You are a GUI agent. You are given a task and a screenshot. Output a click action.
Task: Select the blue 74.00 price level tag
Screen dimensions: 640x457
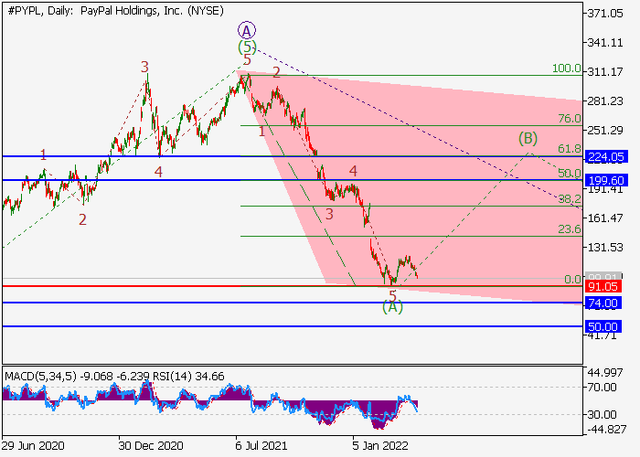(x=603, y=303)
